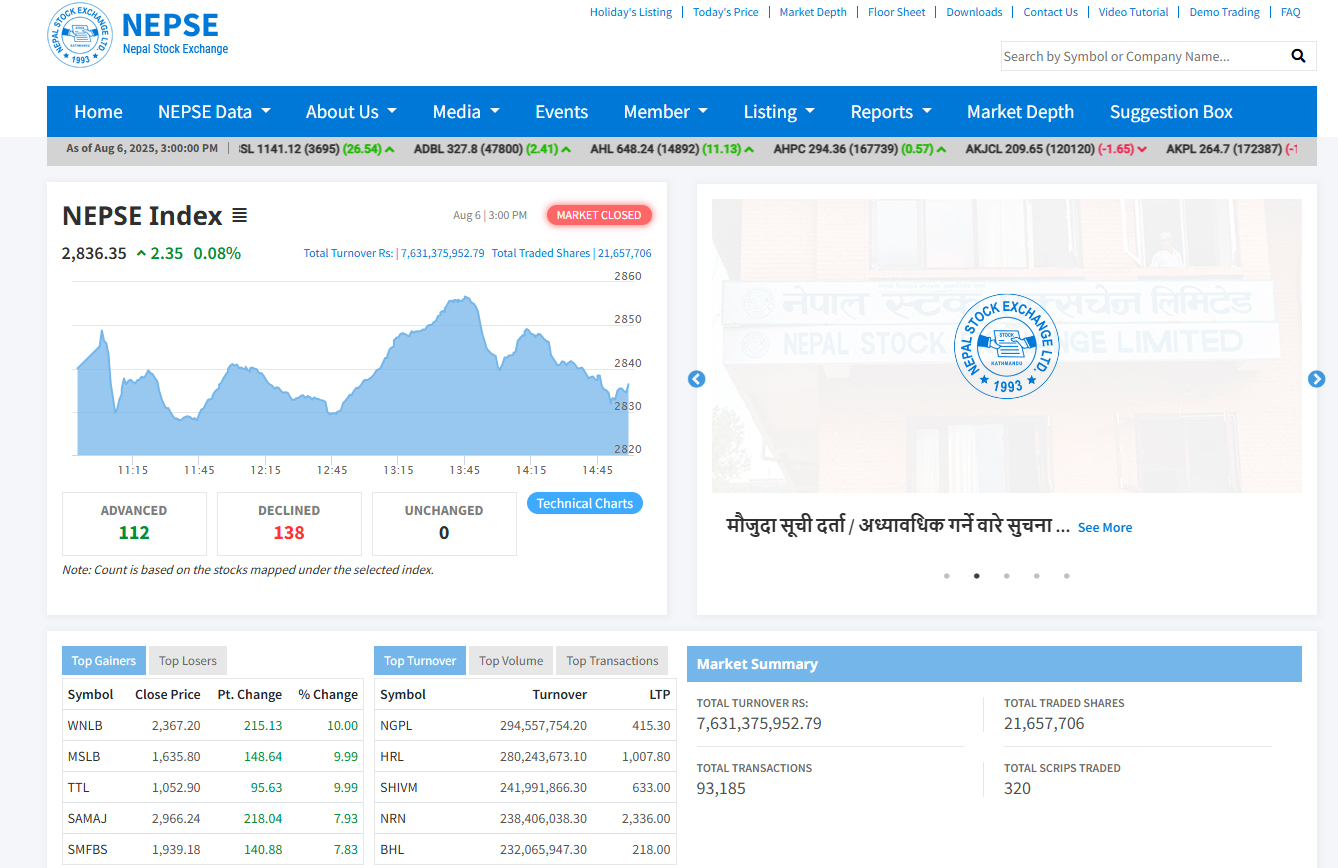Go to the previous carousel slide arrow

click(697, 379)
